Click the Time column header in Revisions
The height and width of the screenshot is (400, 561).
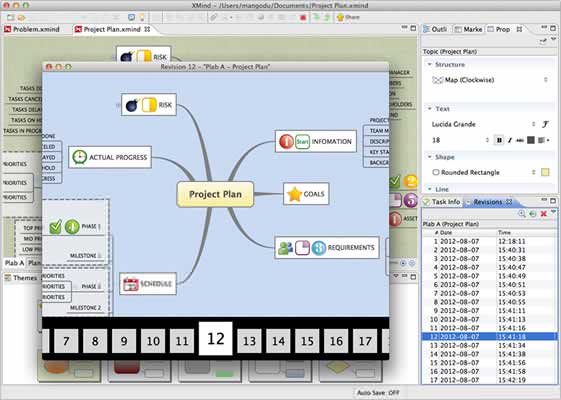[x=504, y=233]
